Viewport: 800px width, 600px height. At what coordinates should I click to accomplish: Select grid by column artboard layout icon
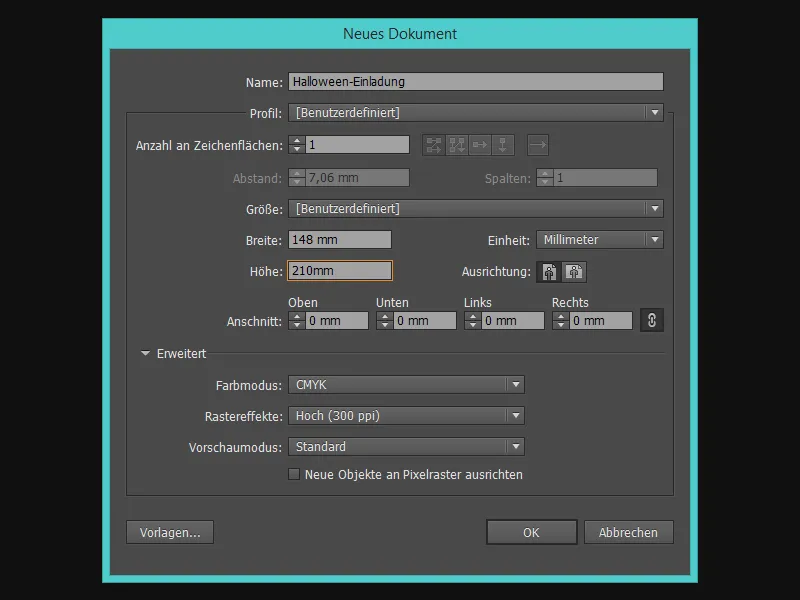pyautogui.click(x=457, y=145)
